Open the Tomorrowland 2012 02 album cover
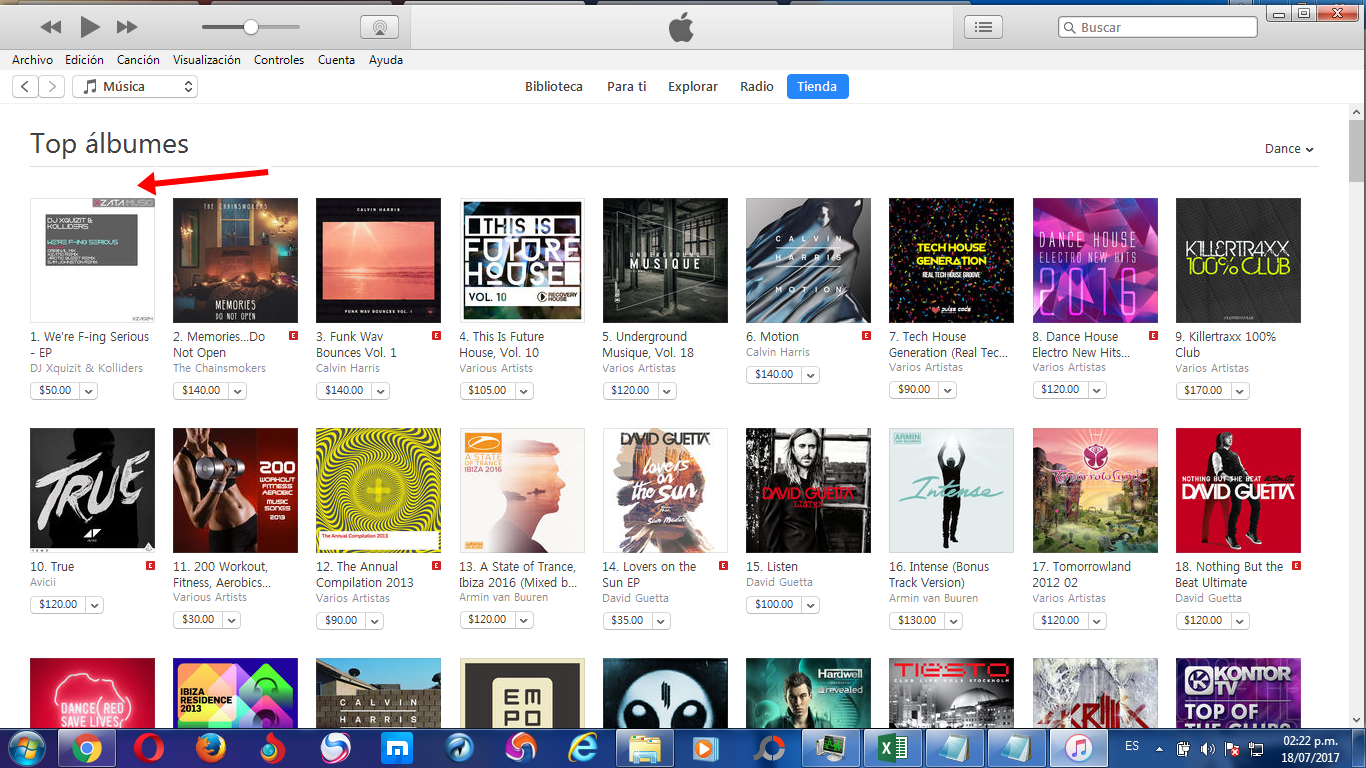Viewport: 1366px width, 768px height. click(x=1095, y=490)
